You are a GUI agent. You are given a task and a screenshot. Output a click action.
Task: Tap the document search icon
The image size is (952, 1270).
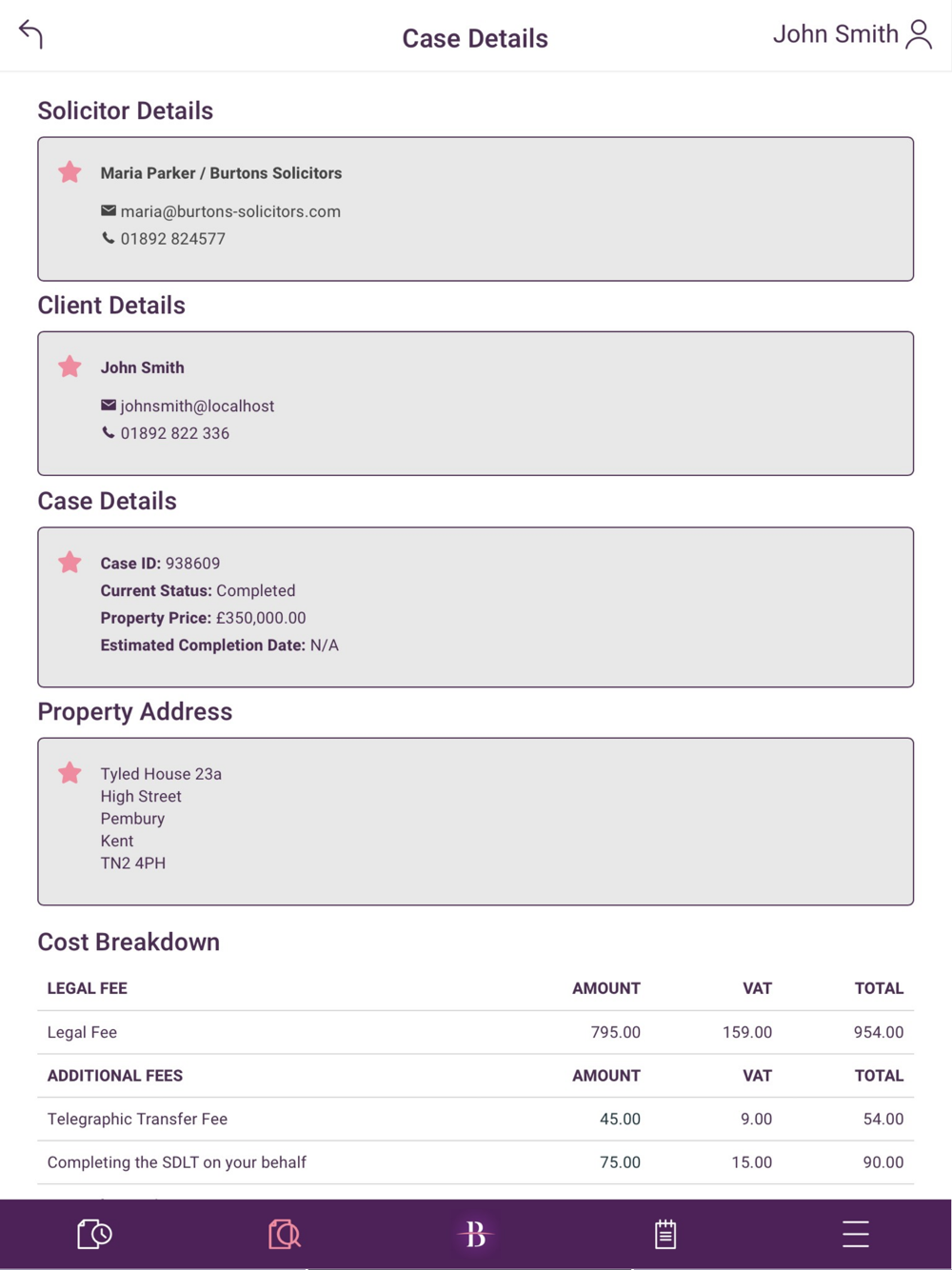[284, 1234]
